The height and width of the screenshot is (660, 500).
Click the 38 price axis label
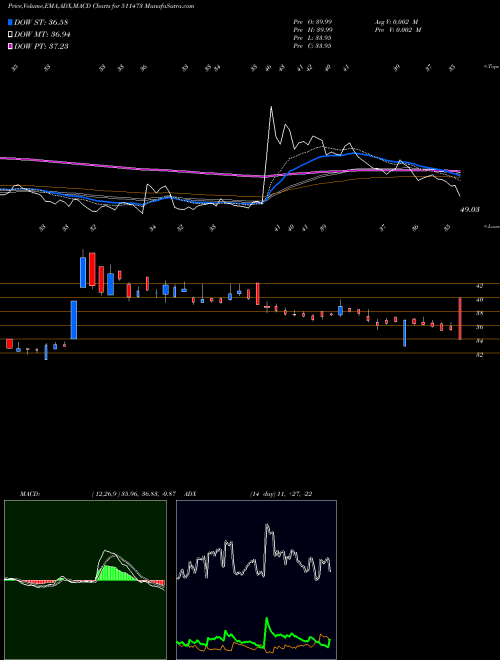[x=479, y=313]
